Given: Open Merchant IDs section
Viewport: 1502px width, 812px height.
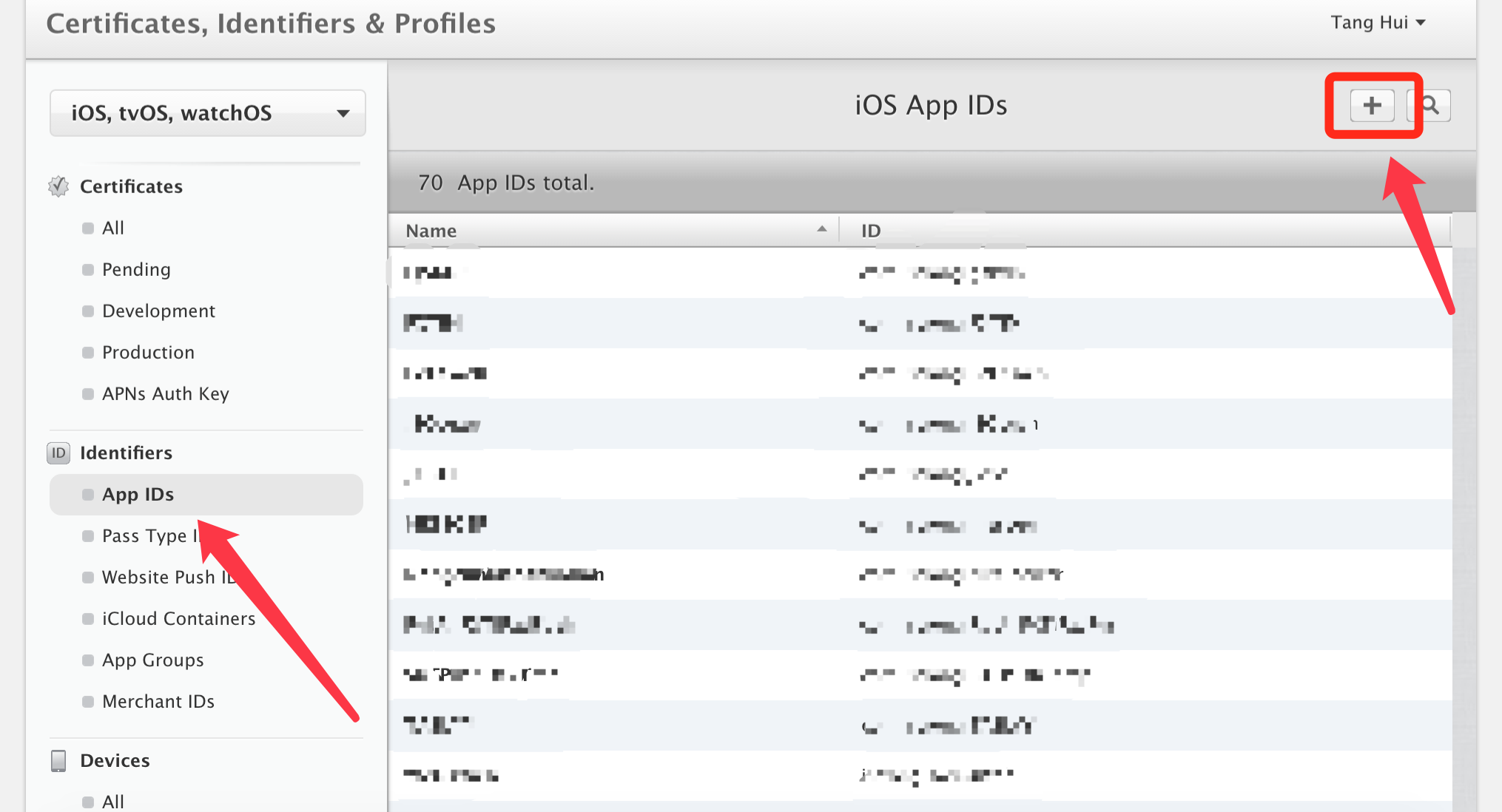Looking at the screenshot, I should (158, 701).
